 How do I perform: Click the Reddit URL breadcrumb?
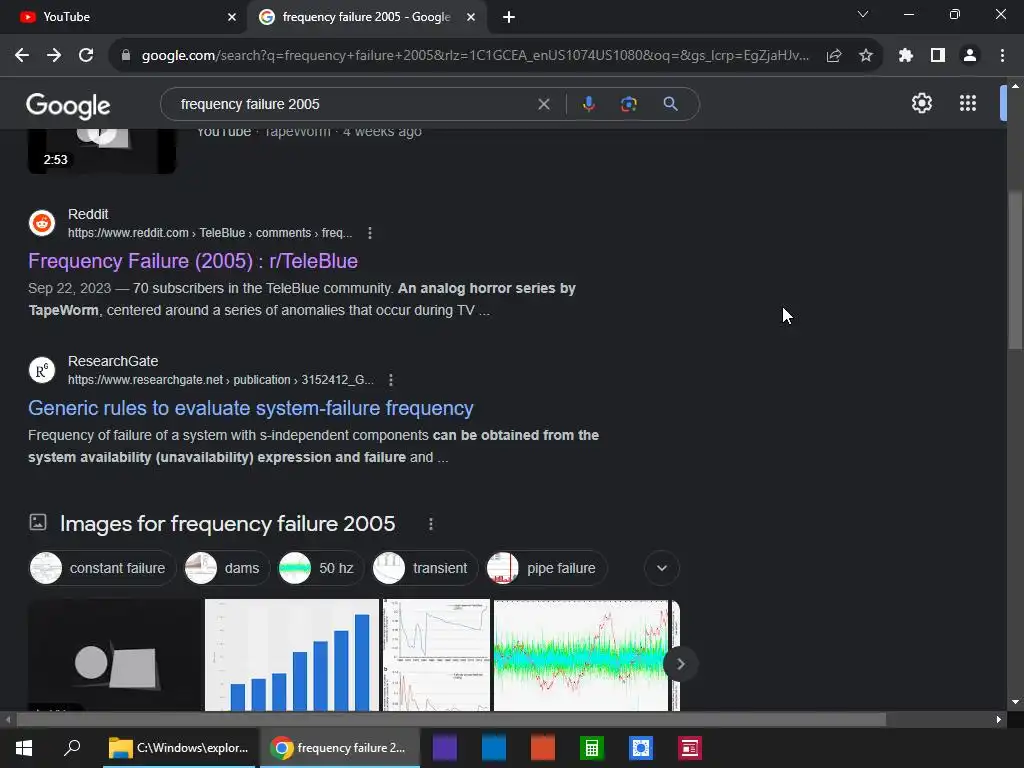210,233
